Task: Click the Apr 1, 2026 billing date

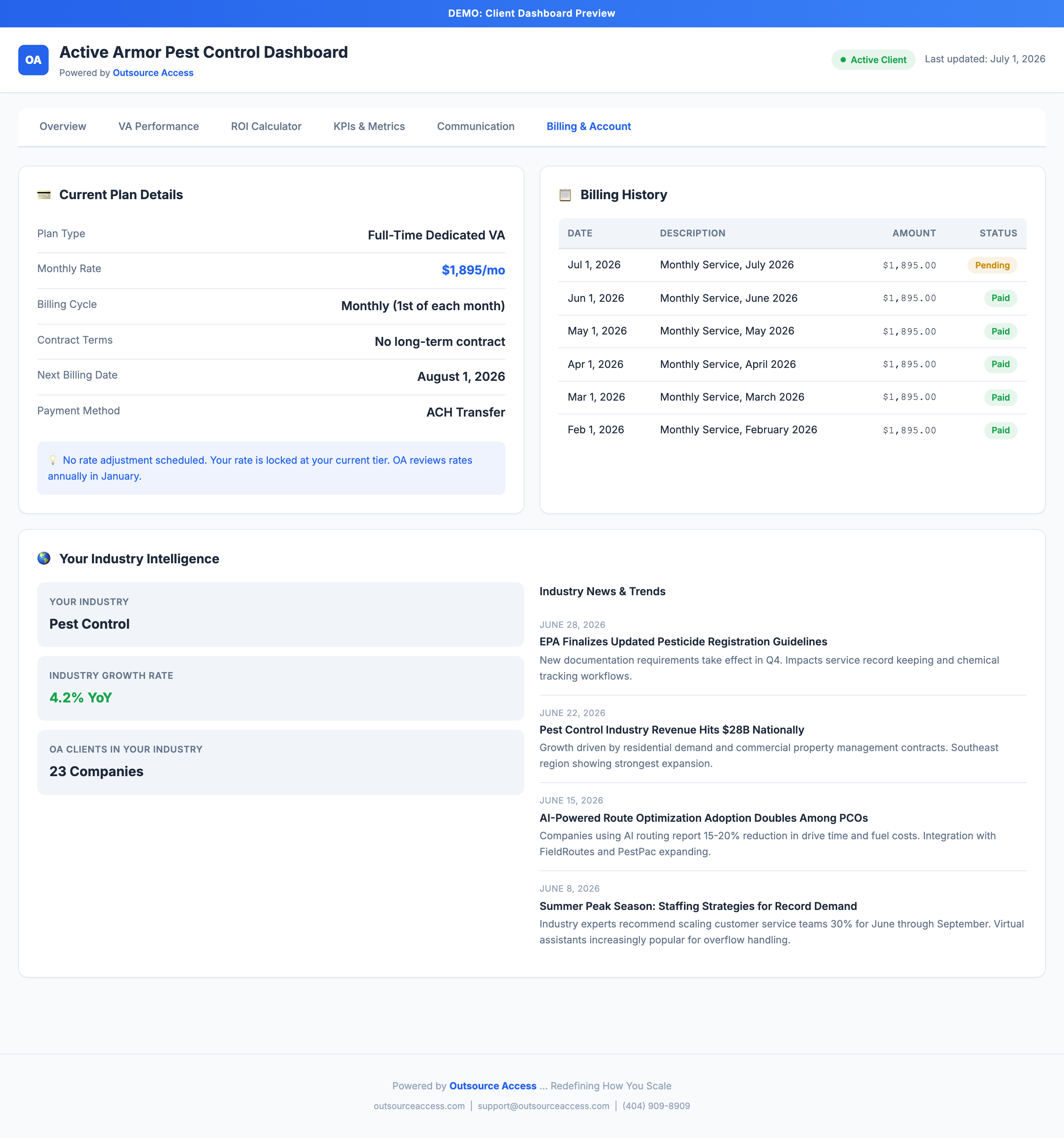Action: (x=595, y=365)
